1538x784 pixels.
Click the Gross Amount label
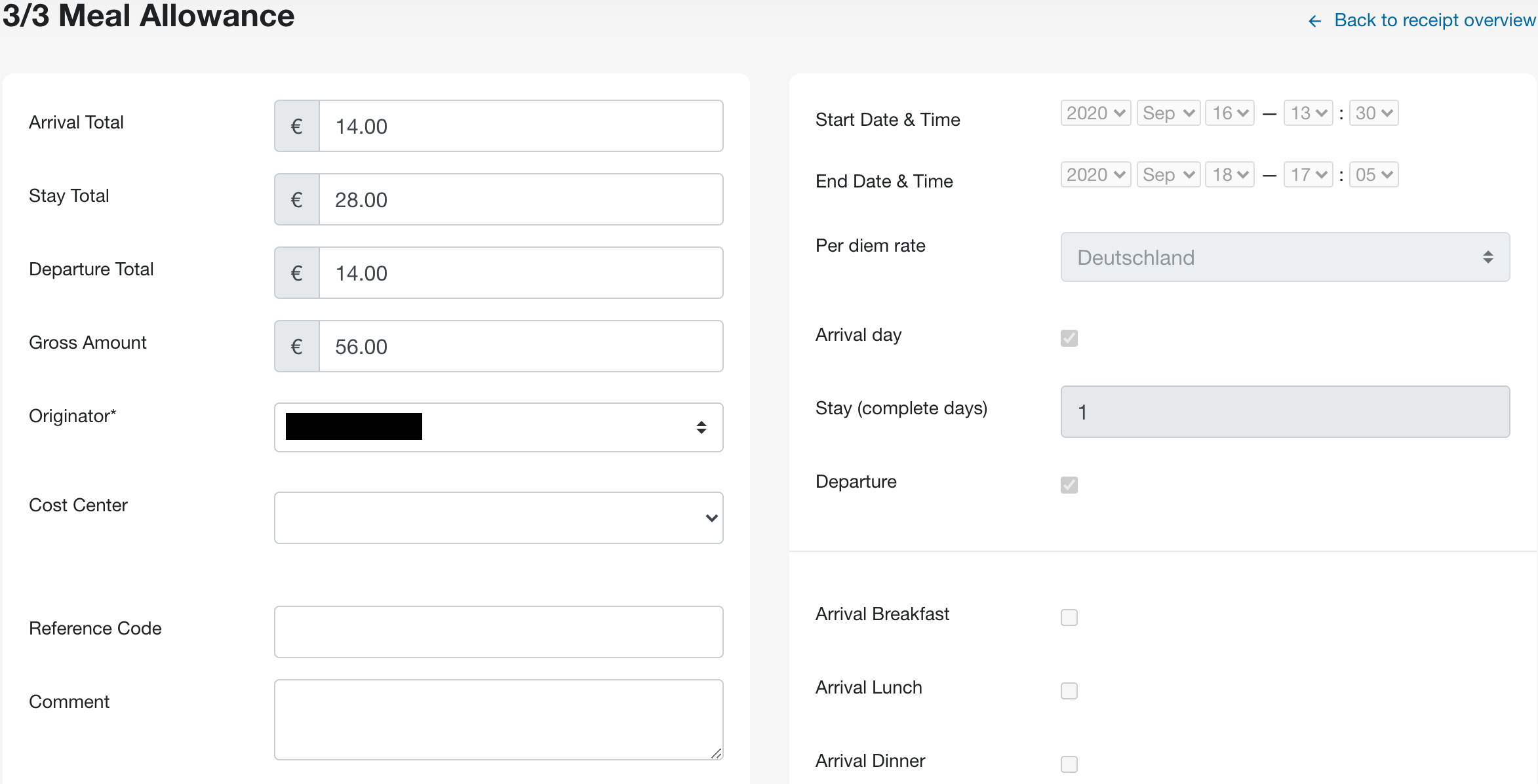pos(88,343)
